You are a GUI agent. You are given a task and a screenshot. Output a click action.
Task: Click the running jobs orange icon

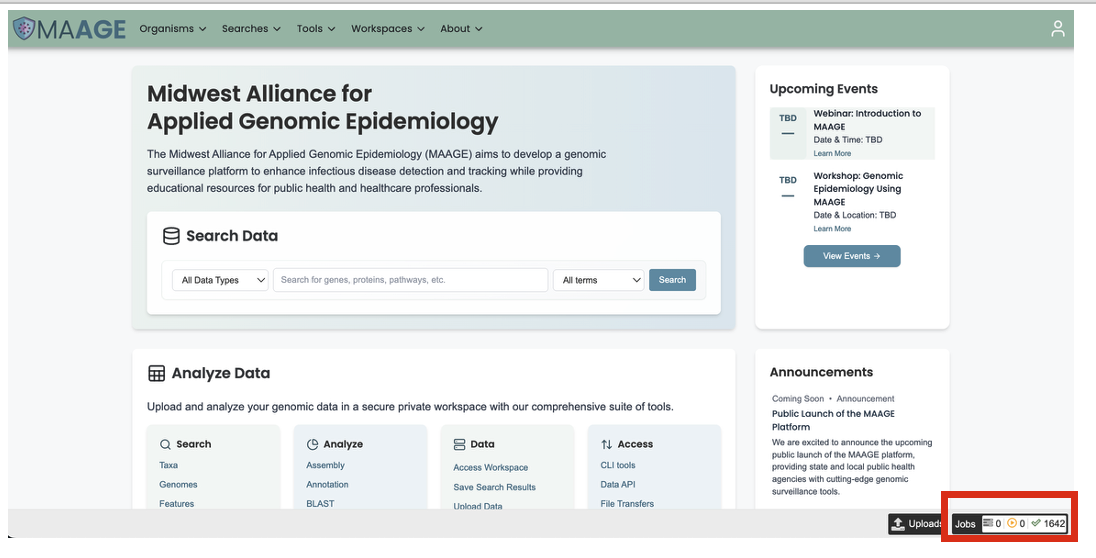pyautogui.click(x=1011, y=523)
